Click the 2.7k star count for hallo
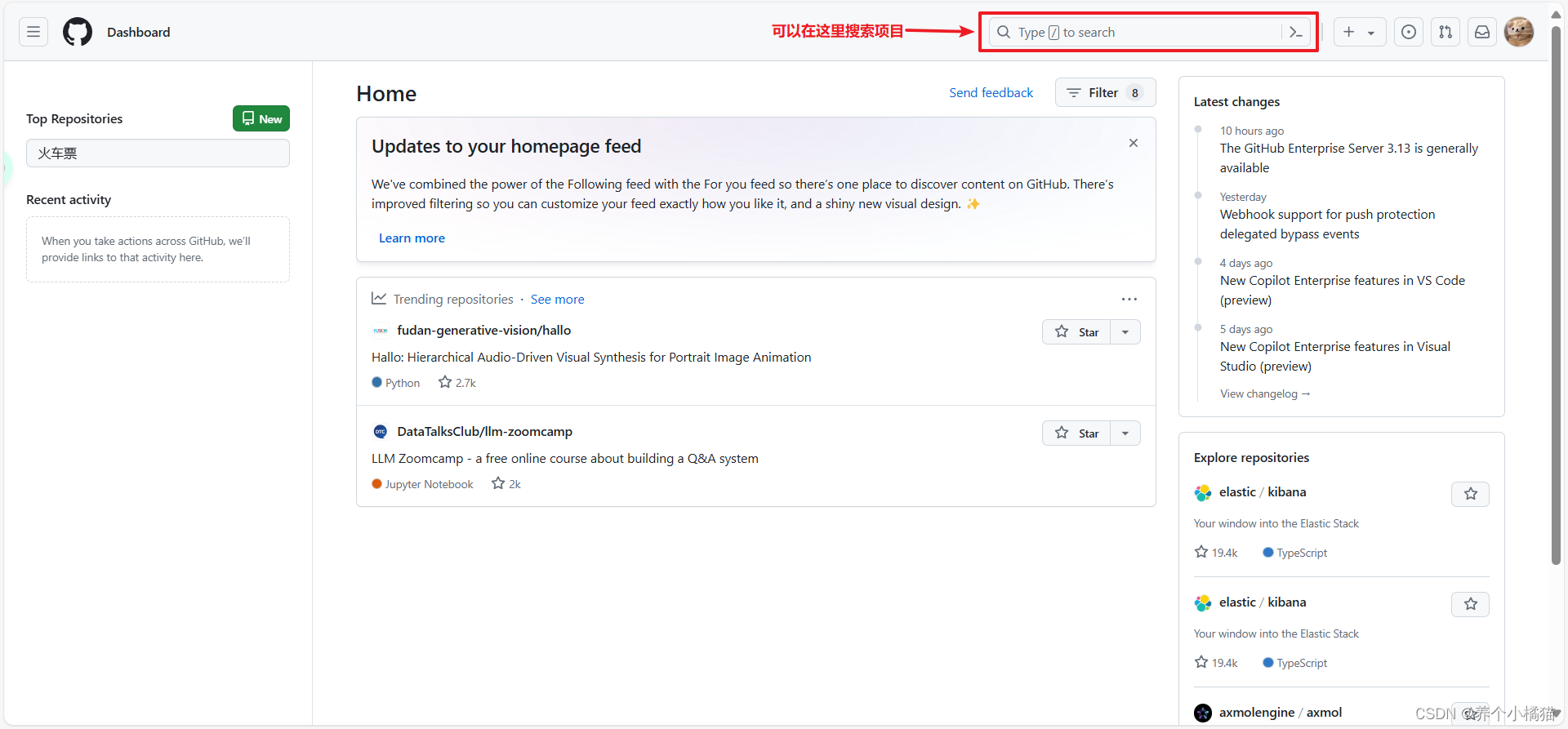This screenshot has height=729, width=1568. pyautogui.click(x=457, y=382)
